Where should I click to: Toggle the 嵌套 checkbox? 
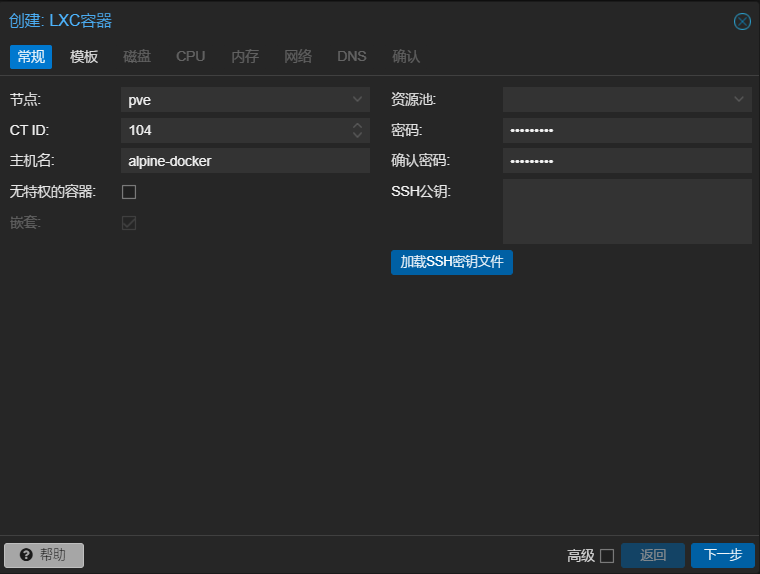(129, 222)
